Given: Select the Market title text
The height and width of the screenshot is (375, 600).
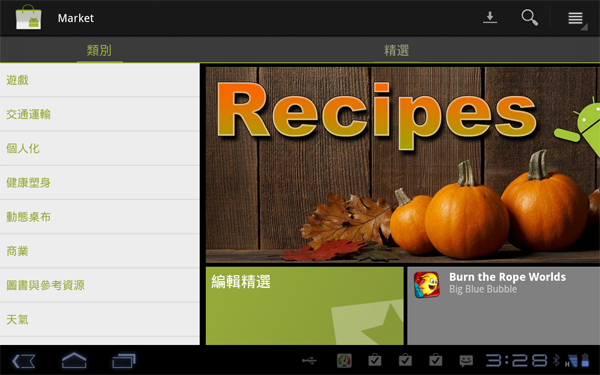Looking at the screenshot, I should [76, 18].
